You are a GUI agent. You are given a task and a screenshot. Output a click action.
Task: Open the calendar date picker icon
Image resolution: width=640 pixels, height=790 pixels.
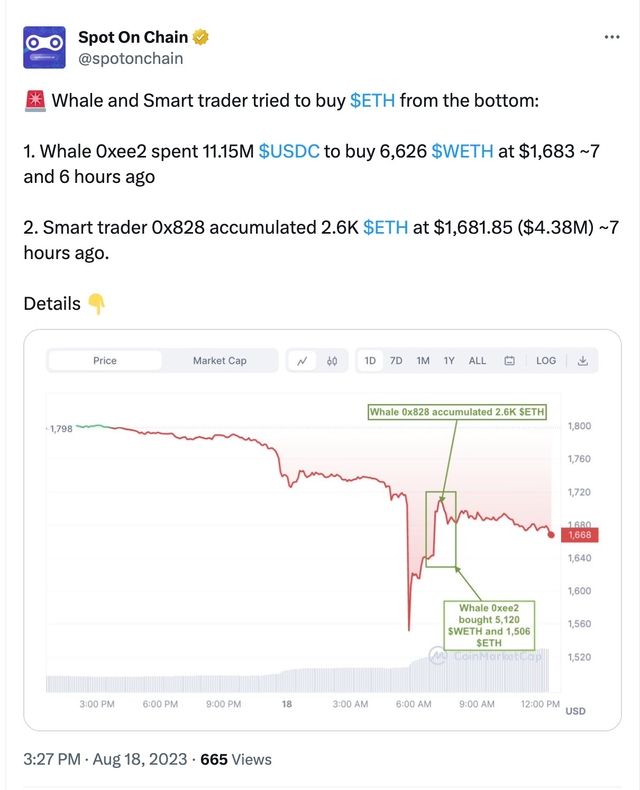[x=510, y=361]
